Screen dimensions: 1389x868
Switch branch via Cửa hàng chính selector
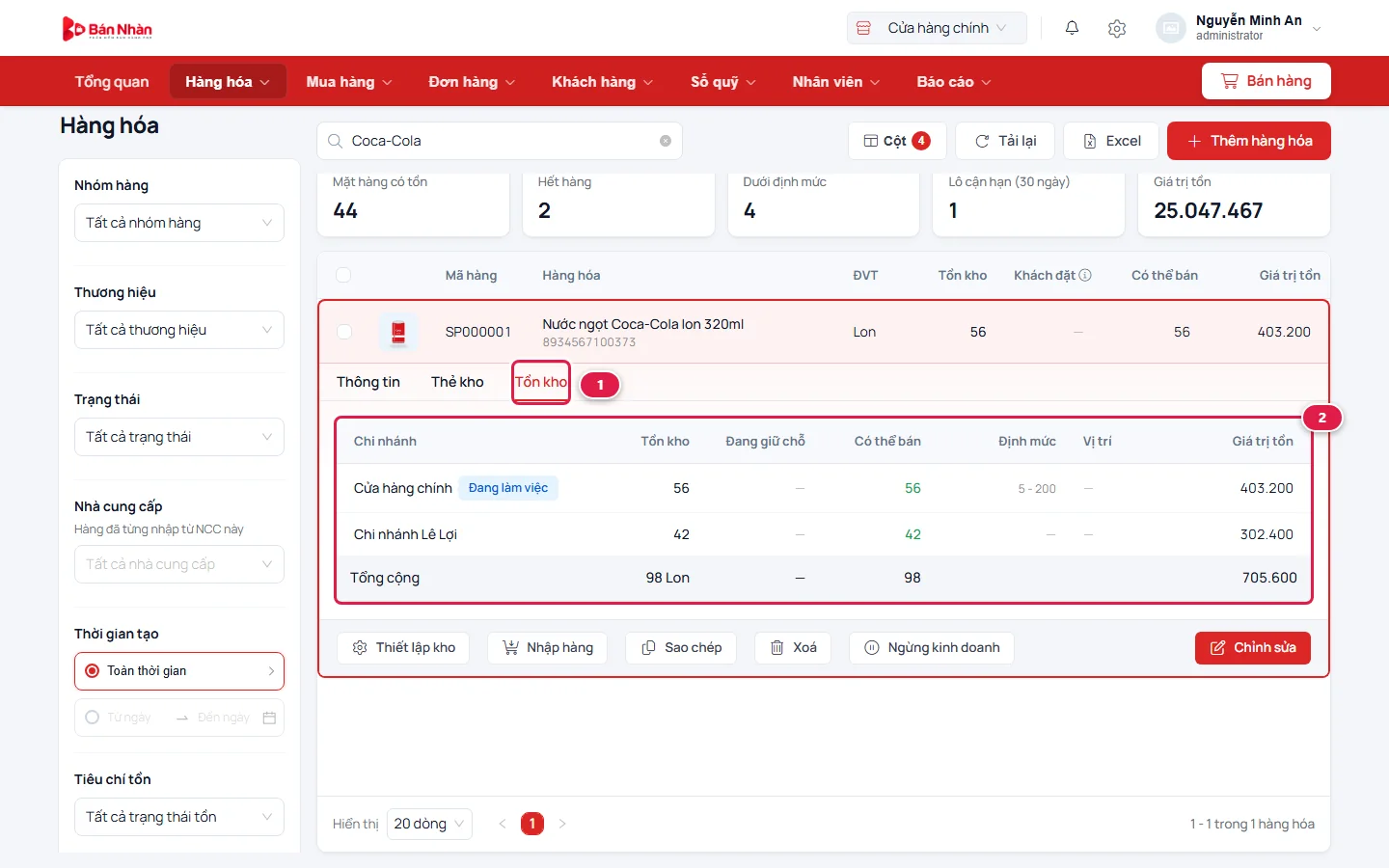pos(937,28)
